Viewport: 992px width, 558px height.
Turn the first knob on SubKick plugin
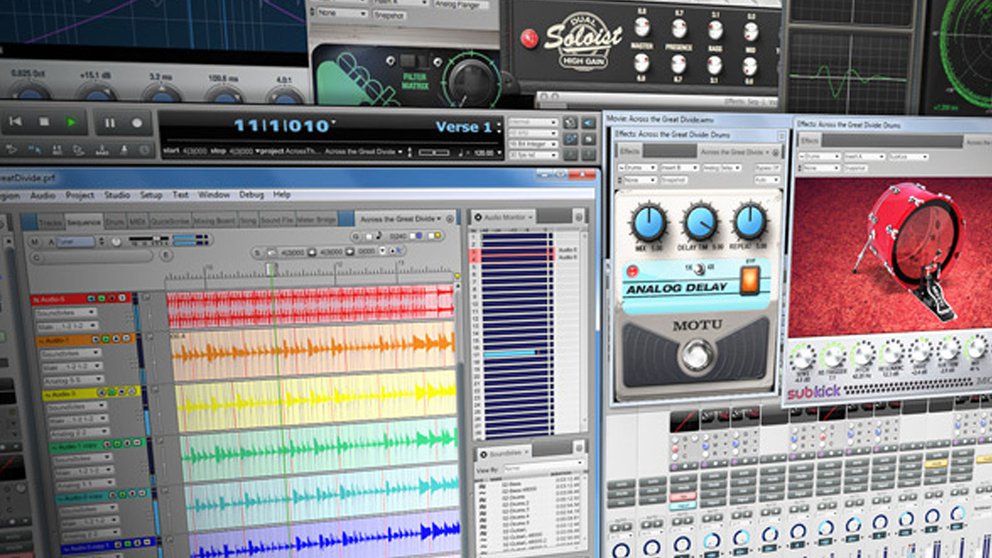[x=802, y=359]
